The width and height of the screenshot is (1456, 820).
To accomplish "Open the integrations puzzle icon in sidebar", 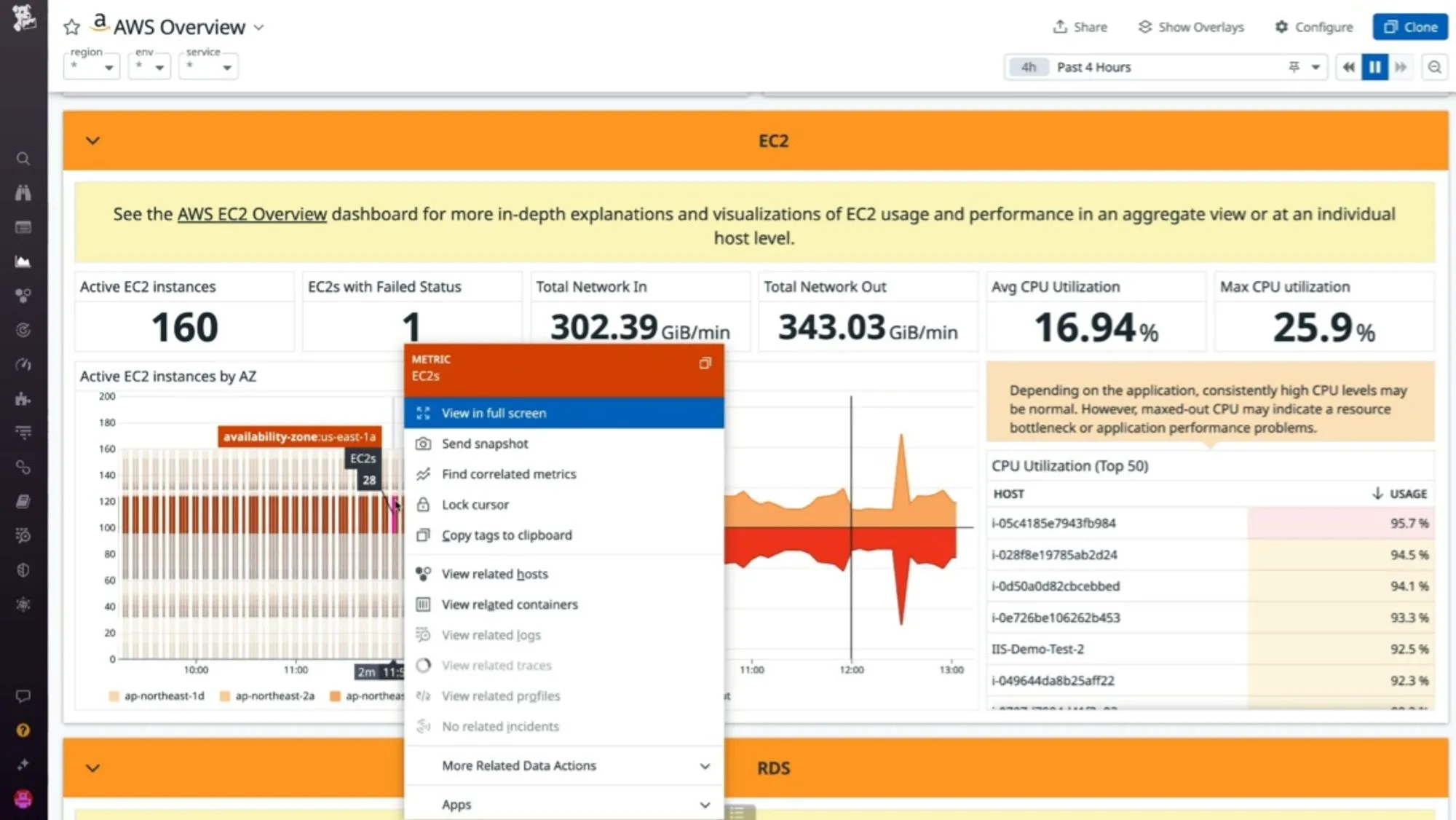I will coord(23,398).
